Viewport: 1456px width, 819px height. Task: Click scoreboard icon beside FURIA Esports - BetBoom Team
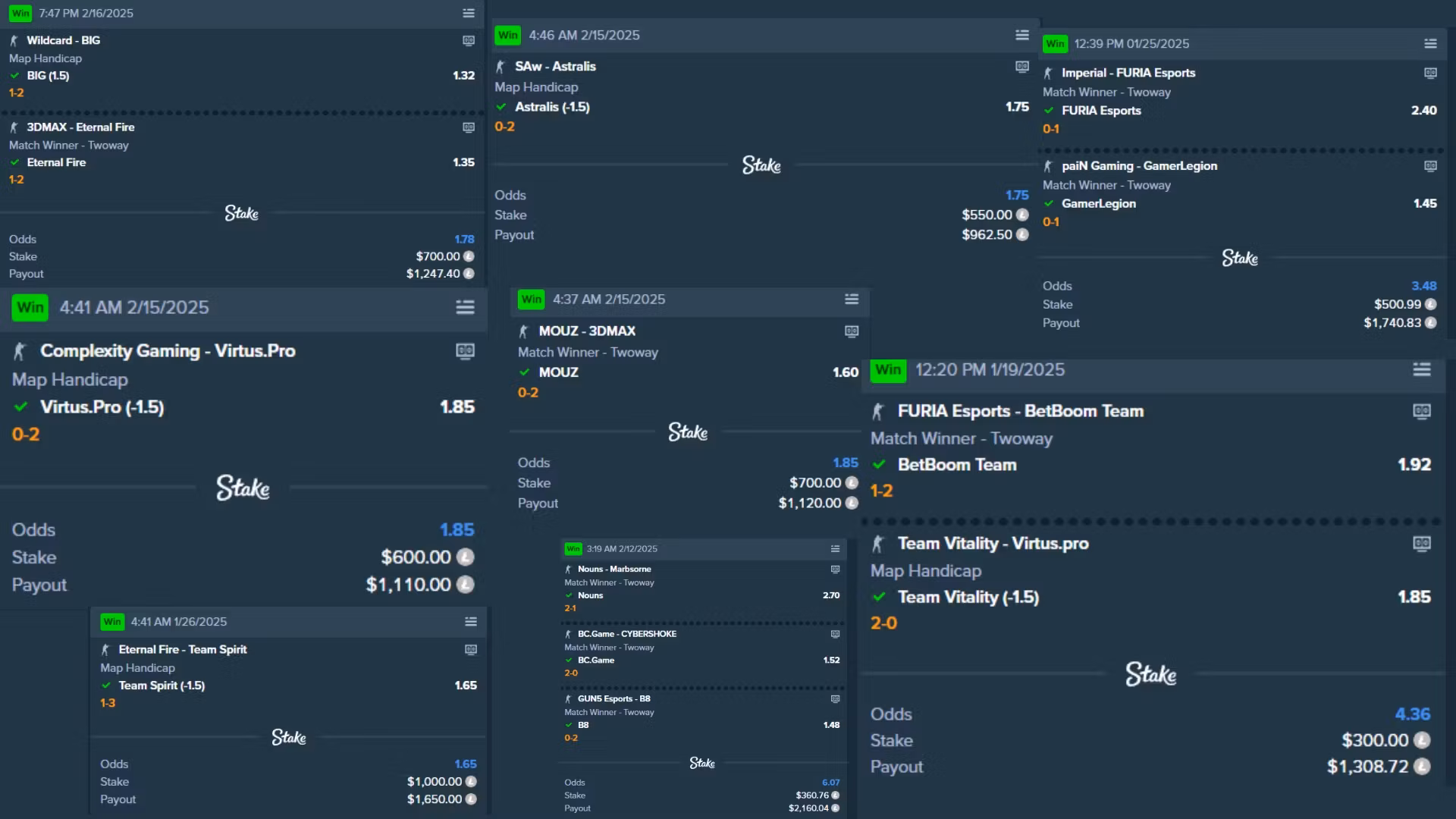pos(1422,411)
